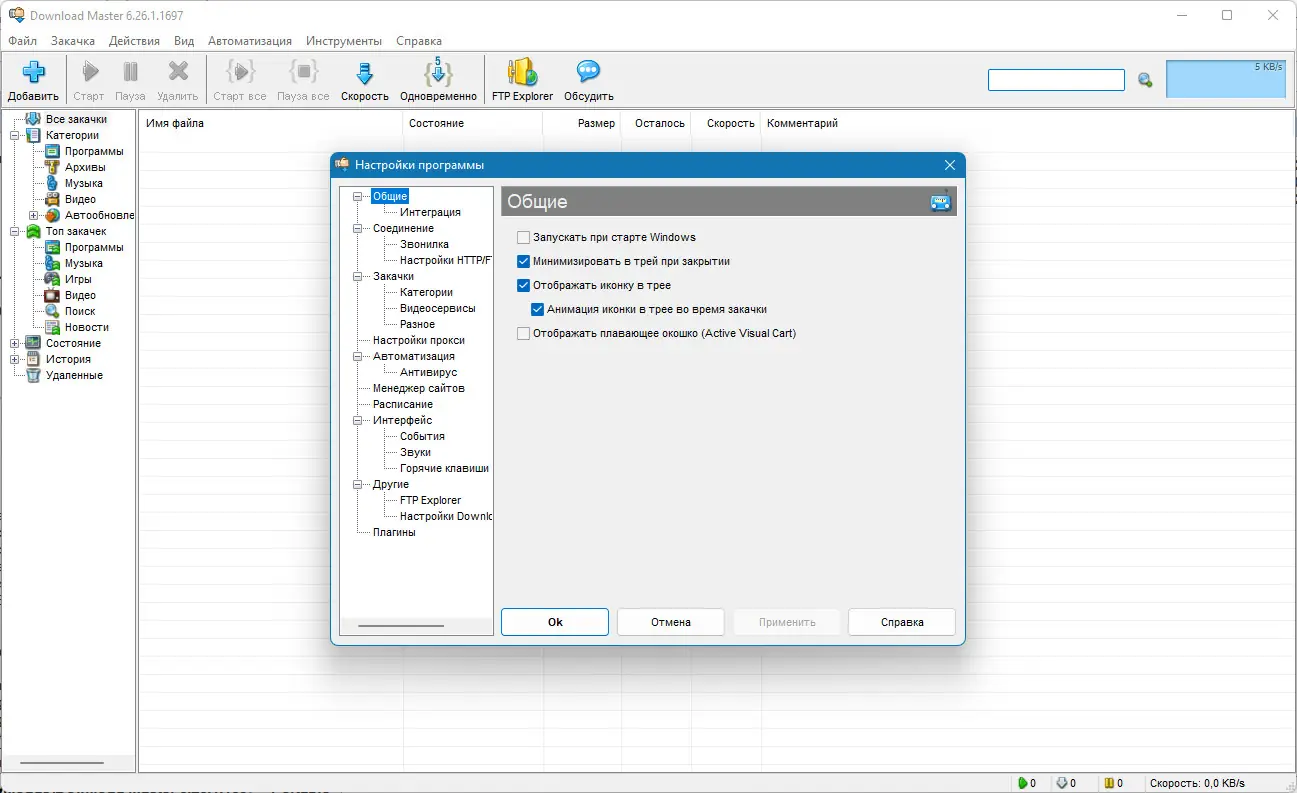
Task: Open Плагины settings page
Action: click(x=394, y=532)
